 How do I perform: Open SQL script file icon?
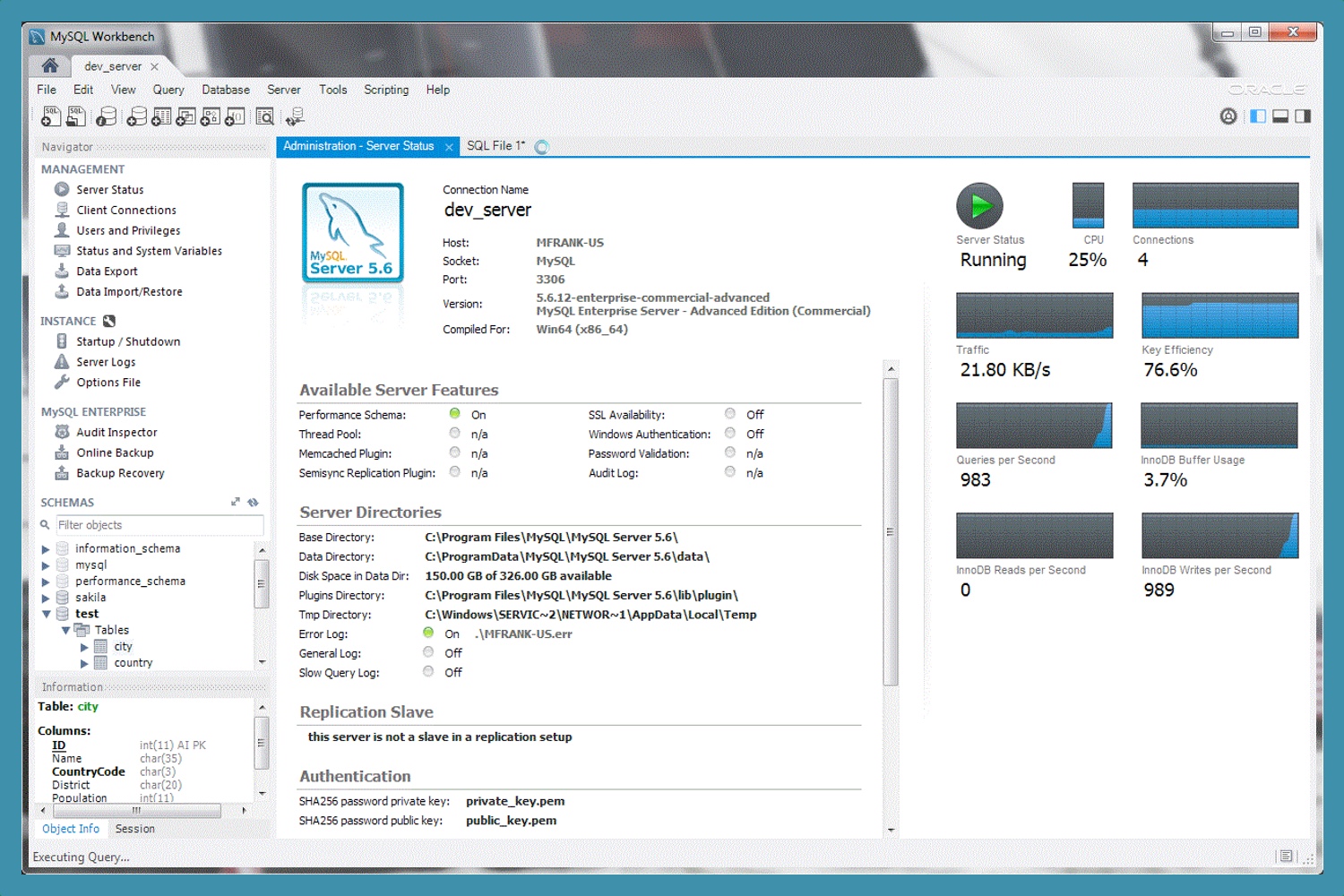coord(76,116)
